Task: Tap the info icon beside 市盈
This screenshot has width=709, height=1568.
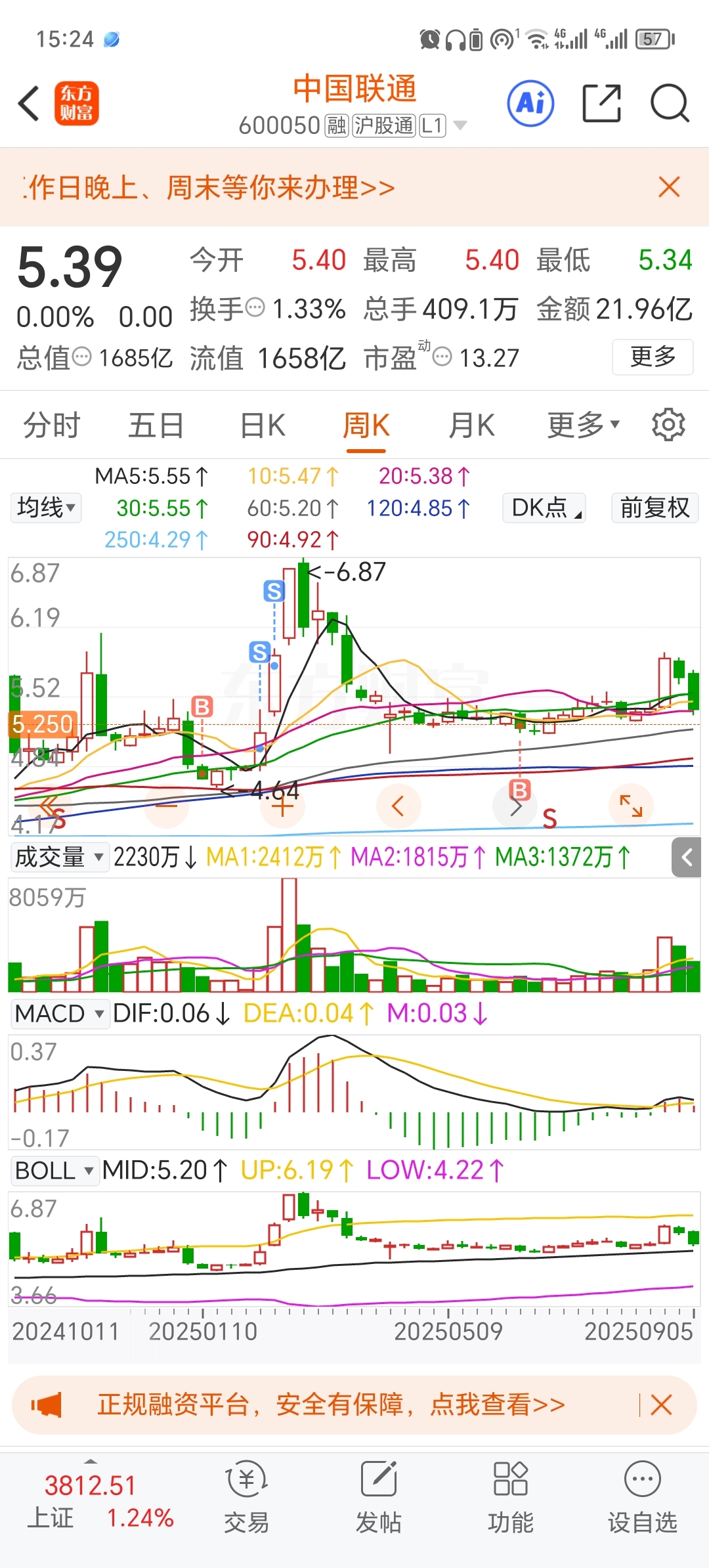Action: point(443,357)
